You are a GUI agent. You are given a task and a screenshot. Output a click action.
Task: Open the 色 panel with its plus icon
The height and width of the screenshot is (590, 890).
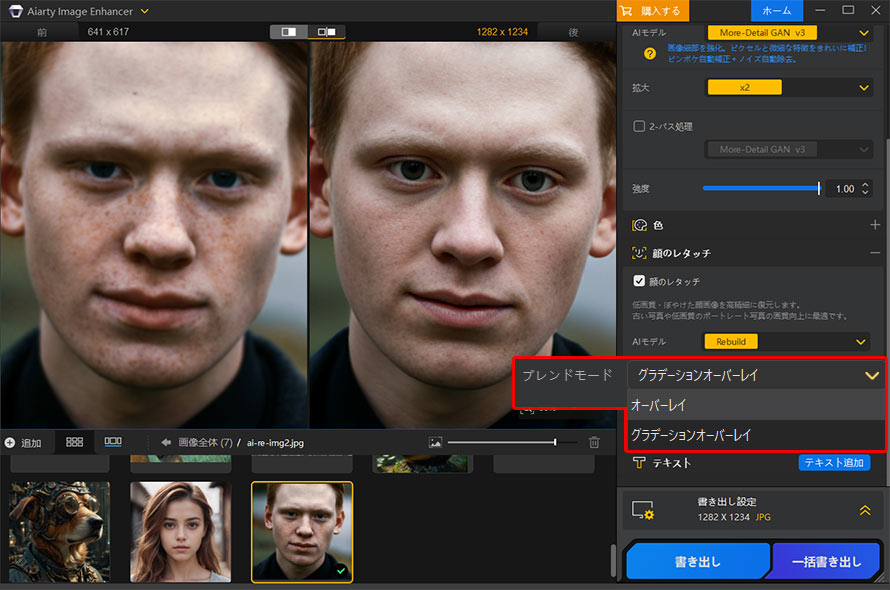point(873,225)
